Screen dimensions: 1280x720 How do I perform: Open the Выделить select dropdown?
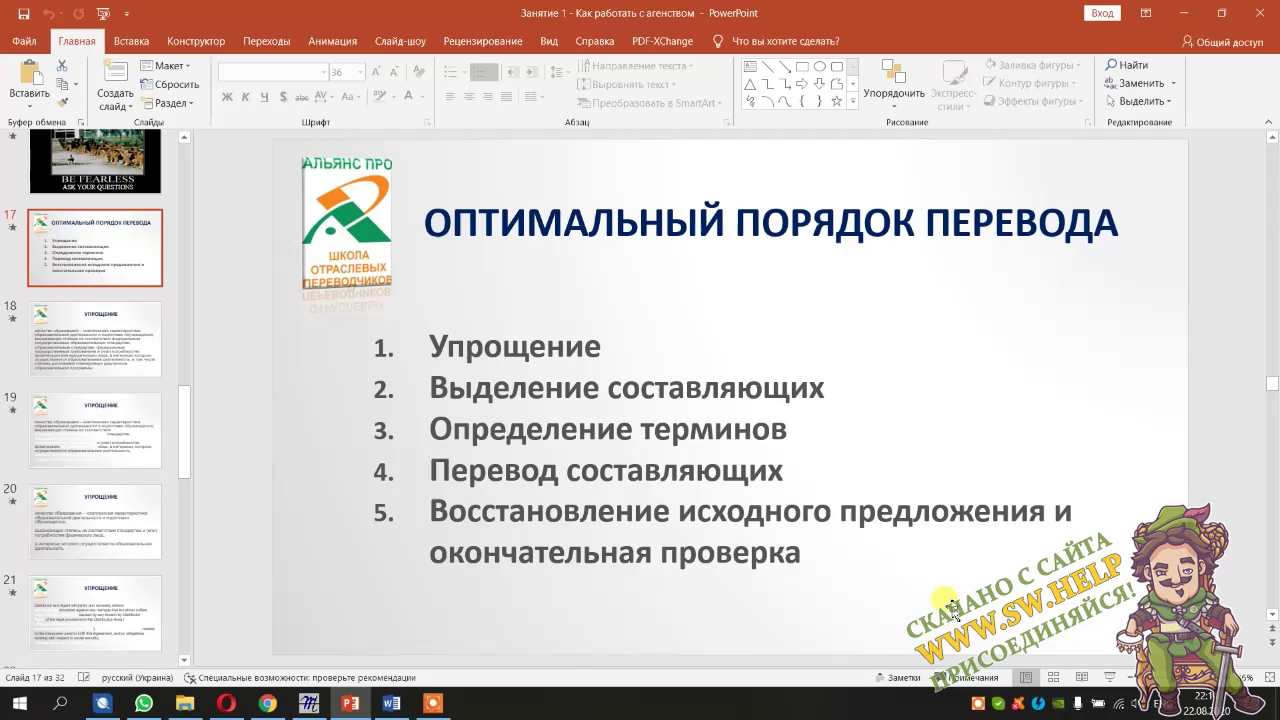click(1141, 101)
